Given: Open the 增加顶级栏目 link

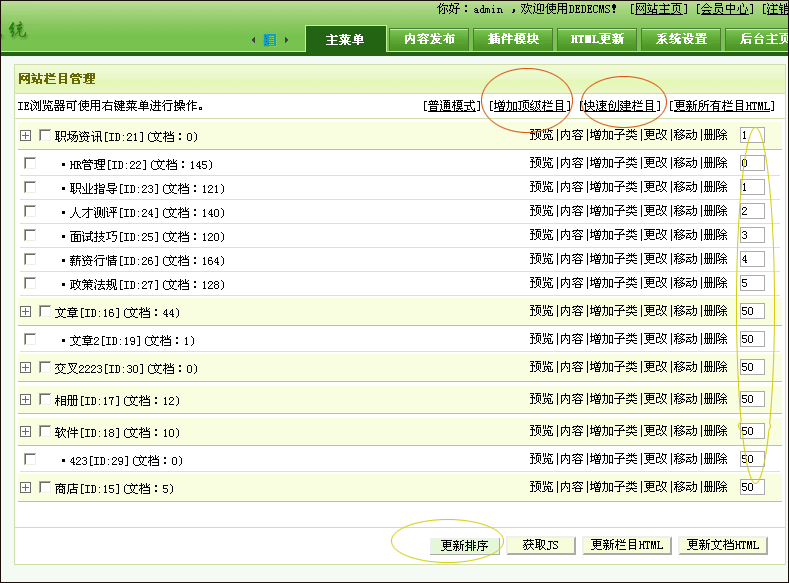Looking at the screenshot, I should pyautogui.click(x=529, y=106).
